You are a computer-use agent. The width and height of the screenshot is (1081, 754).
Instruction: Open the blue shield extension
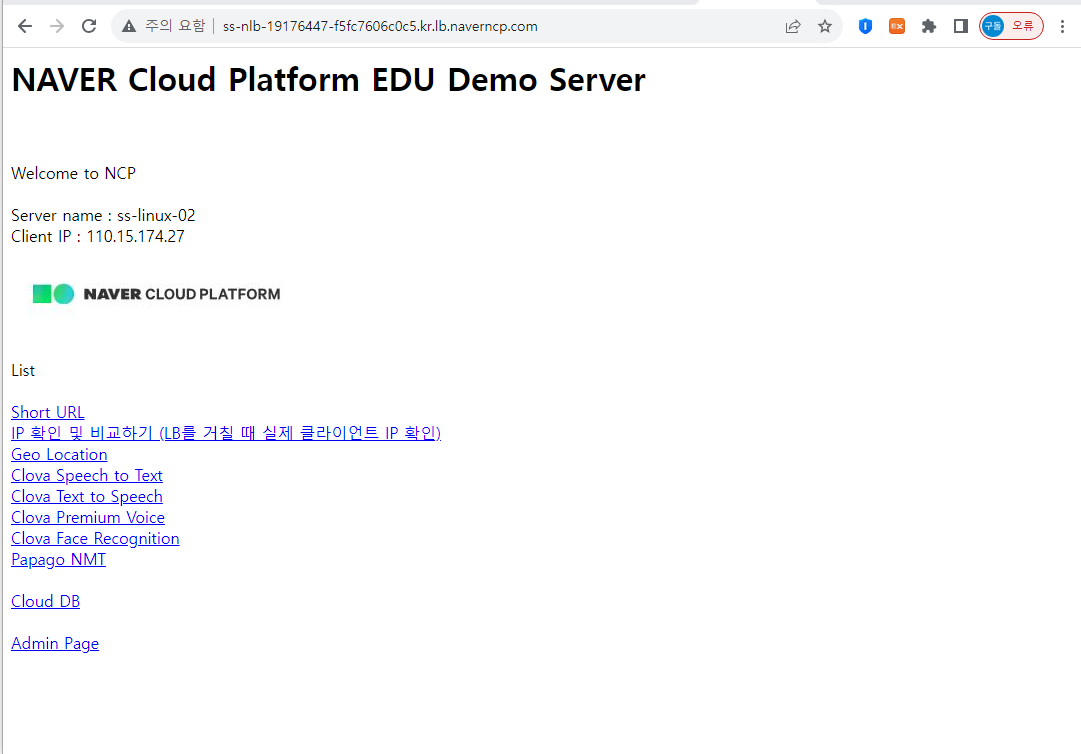865,26
